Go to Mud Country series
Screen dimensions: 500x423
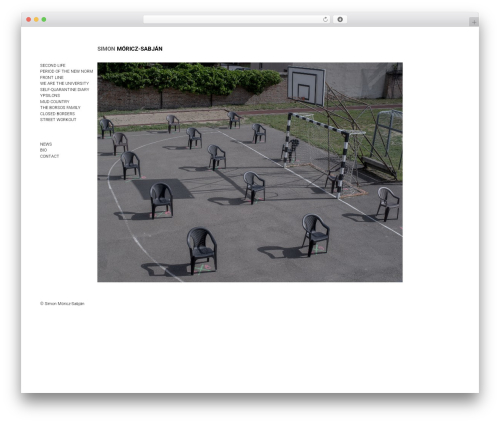55,101
